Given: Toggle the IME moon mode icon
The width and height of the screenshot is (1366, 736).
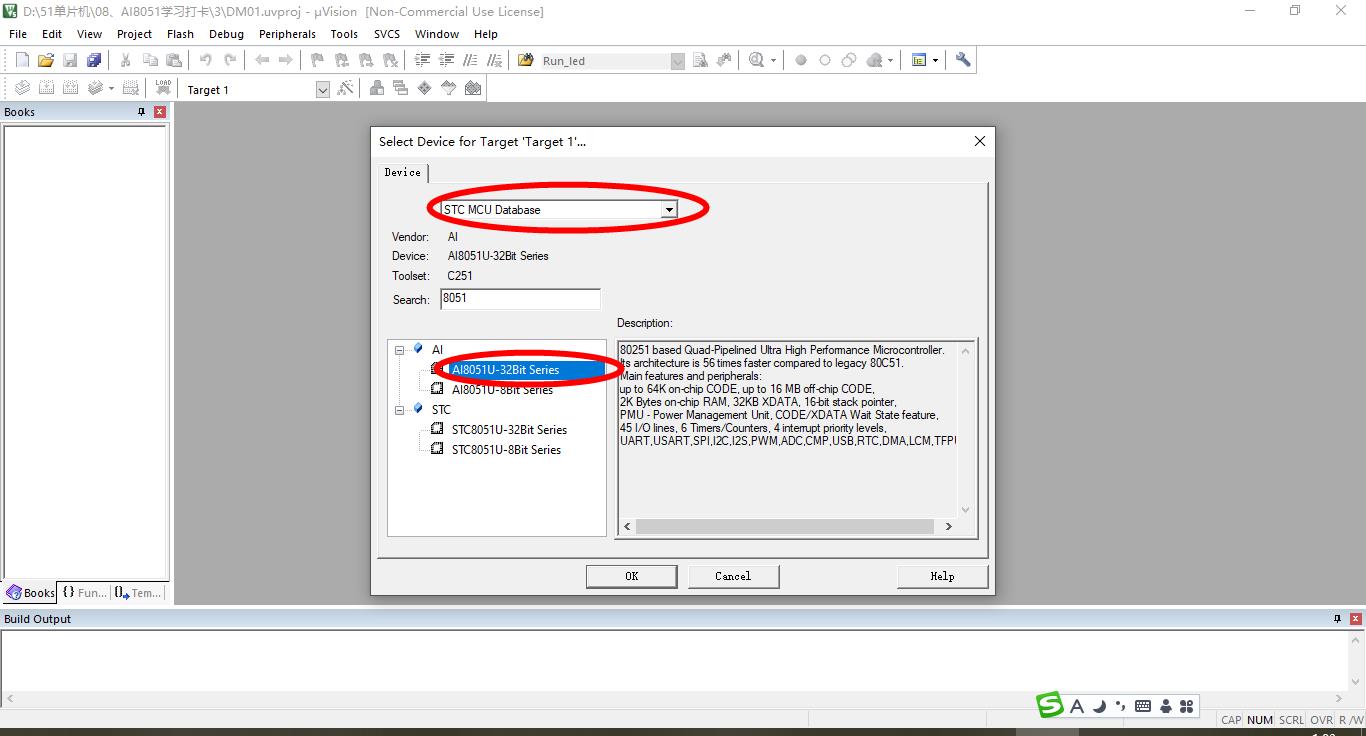Looking at the screenshot, I should 1099,706.
